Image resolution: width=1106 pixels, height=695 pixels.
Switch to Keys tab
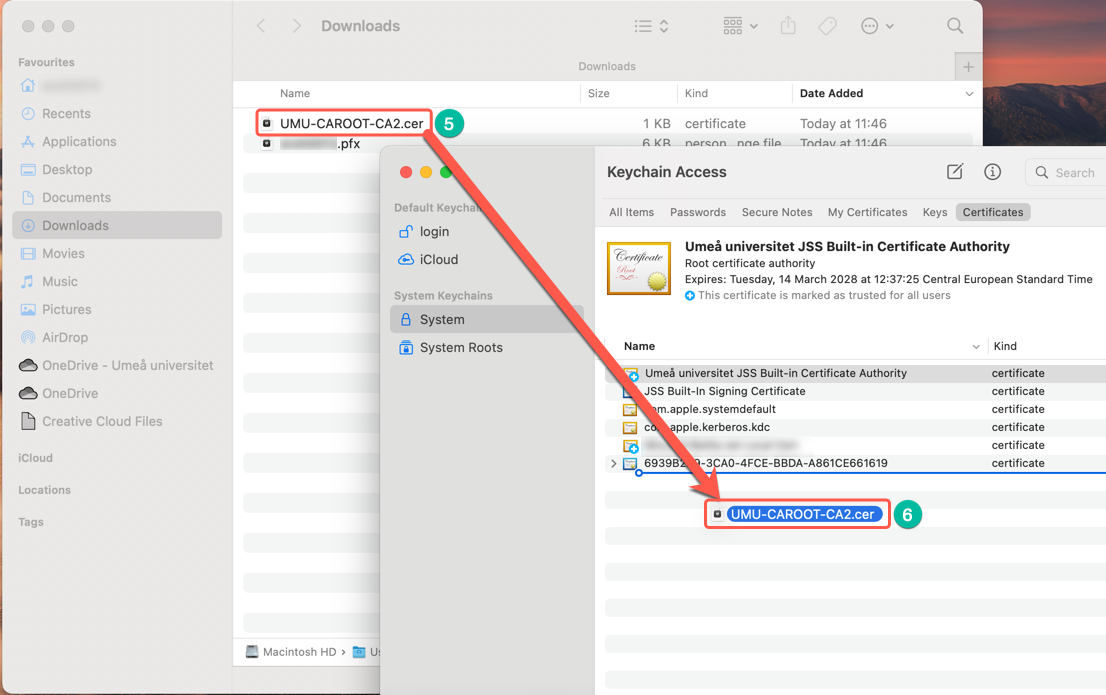[x=935, y=212]
